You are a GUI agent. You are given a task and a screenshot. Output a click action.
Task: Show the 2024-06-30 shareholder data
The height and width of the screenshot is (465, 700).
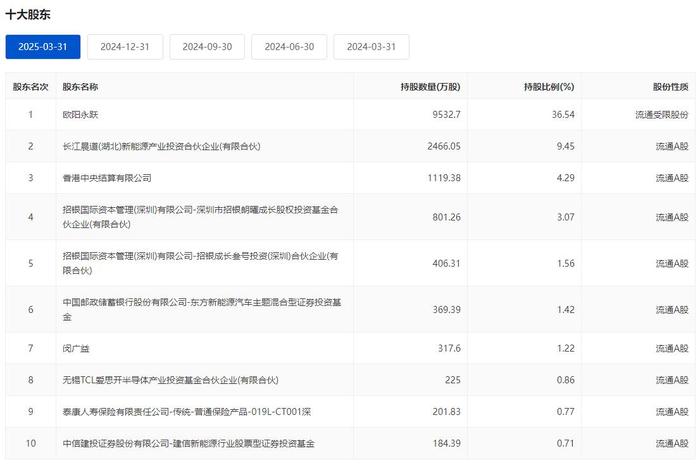(289, 47)
